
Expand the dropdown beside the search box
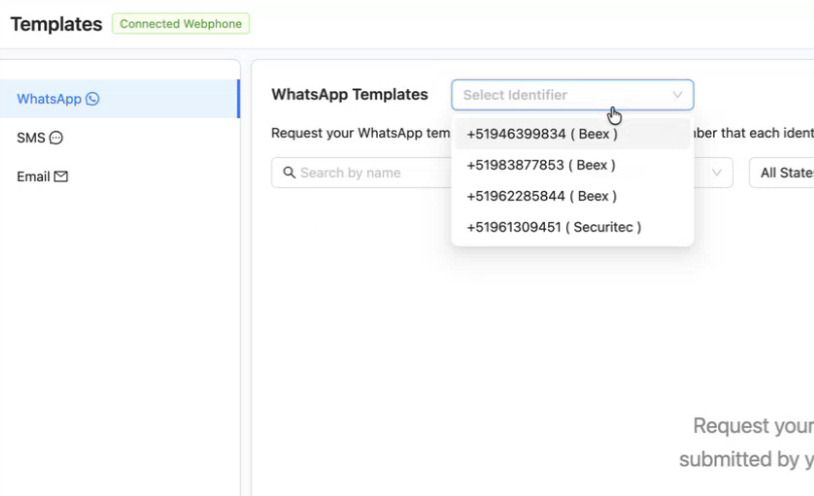[716, 172]
